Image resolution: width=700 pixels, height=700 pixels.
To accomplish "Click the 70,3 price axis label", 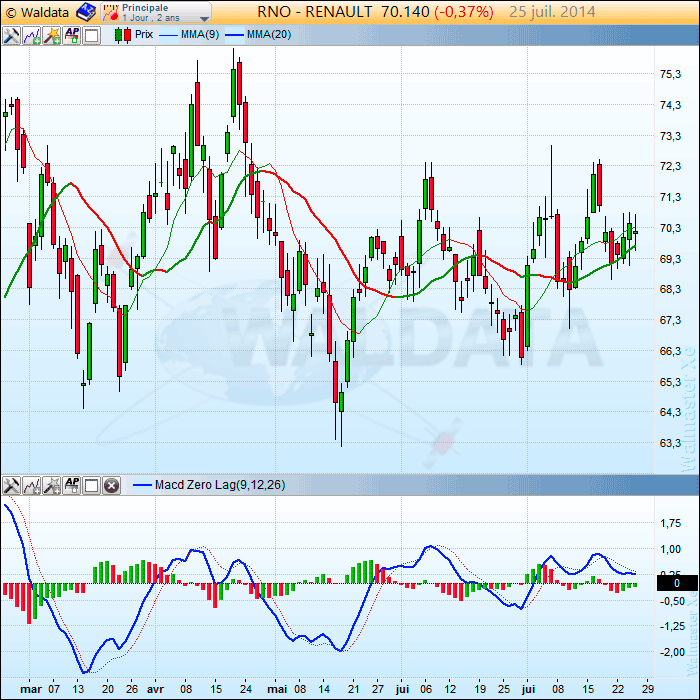I will 671,228.
